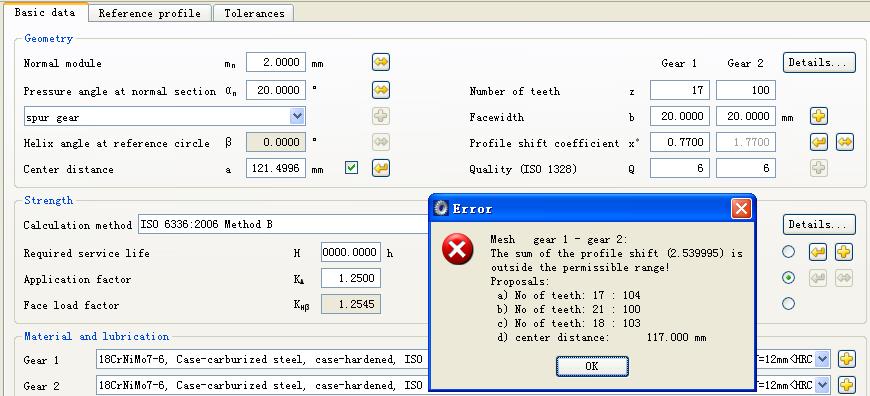Click sizing arrow icon for Profile shift coefficient
Viewport: 870px width, 396px height.
[x=819, y=142]
